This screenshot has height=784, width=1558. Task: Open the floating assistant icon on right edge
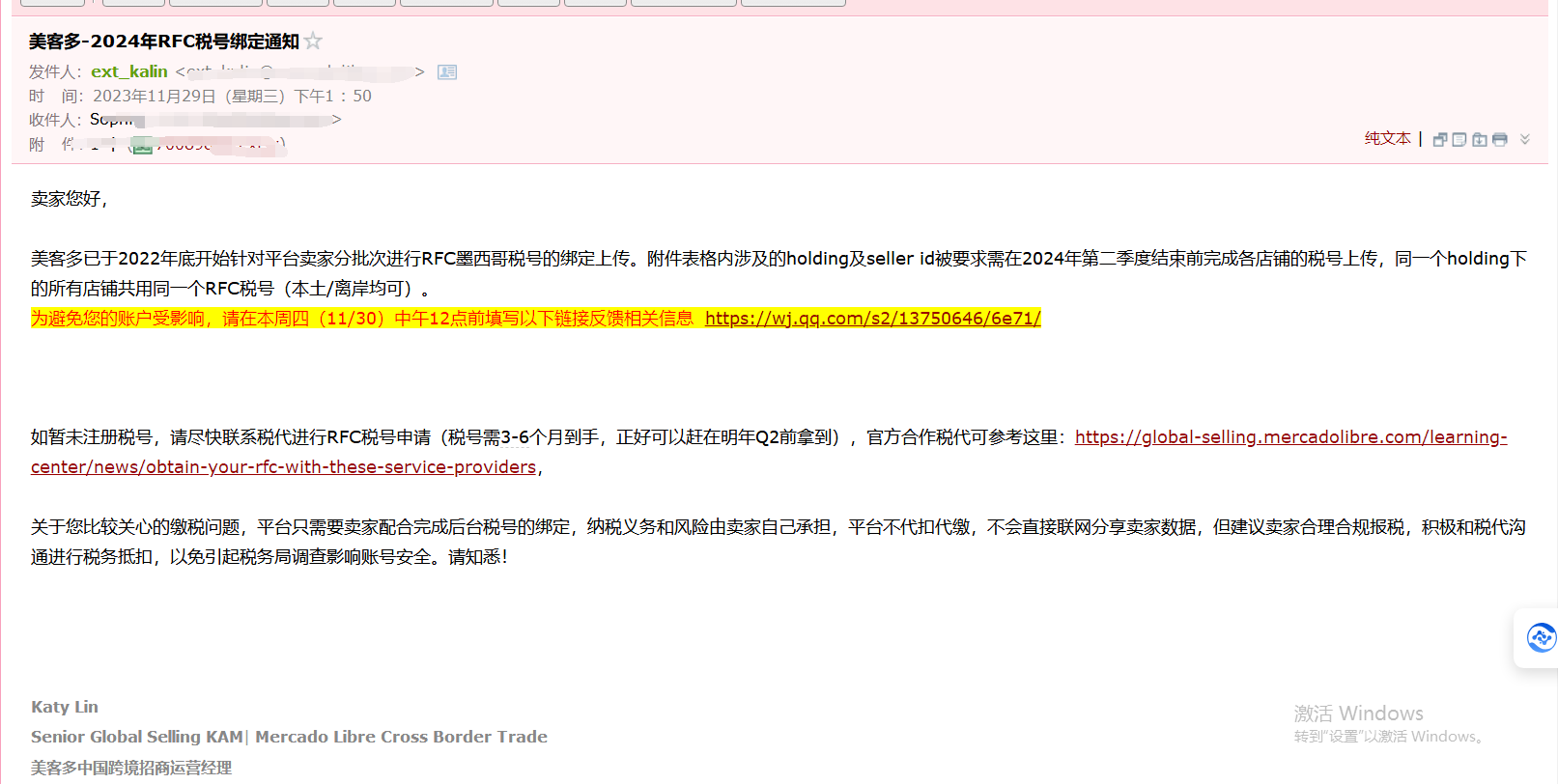pyautogui.click(x=1541, y=637)
